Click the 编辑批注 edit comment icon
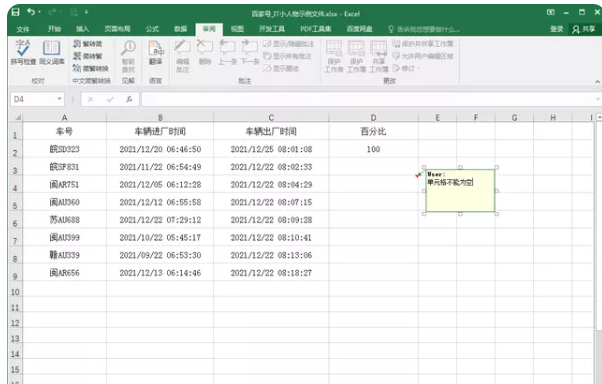The width and height of the screenshot is (602, 384). click(182, 56)
